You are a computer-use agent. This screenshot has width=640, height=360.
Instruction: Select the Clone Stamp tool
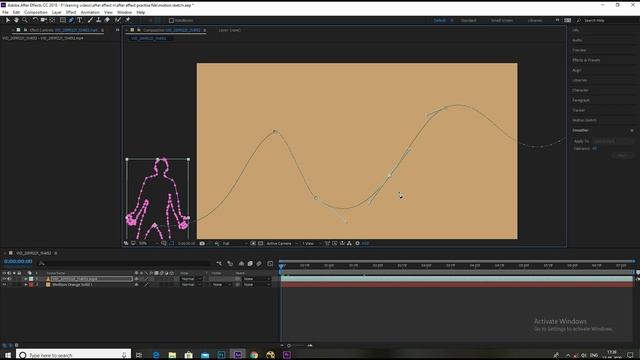pos(98,20)
